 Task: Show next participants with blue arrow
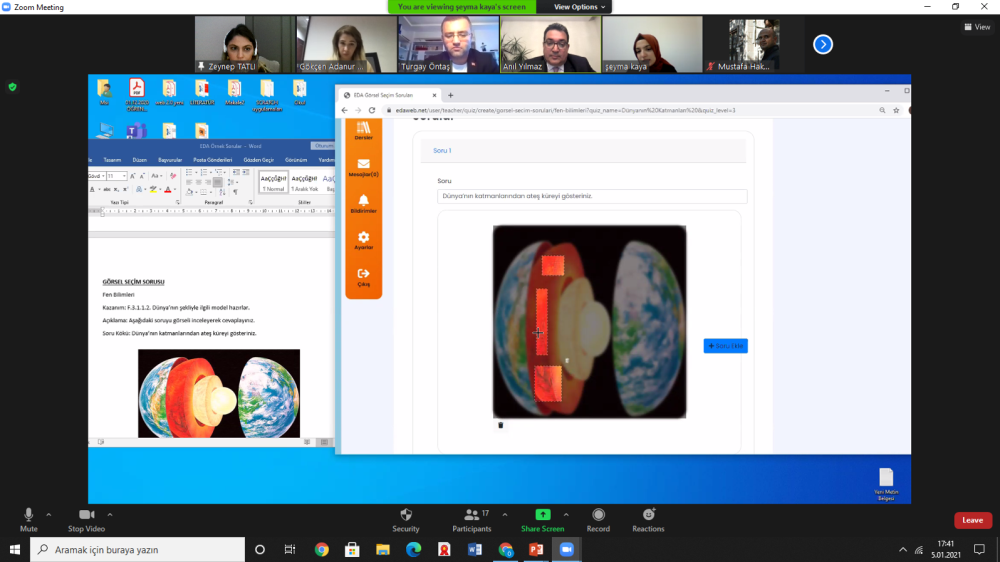[x=823, y=44]
